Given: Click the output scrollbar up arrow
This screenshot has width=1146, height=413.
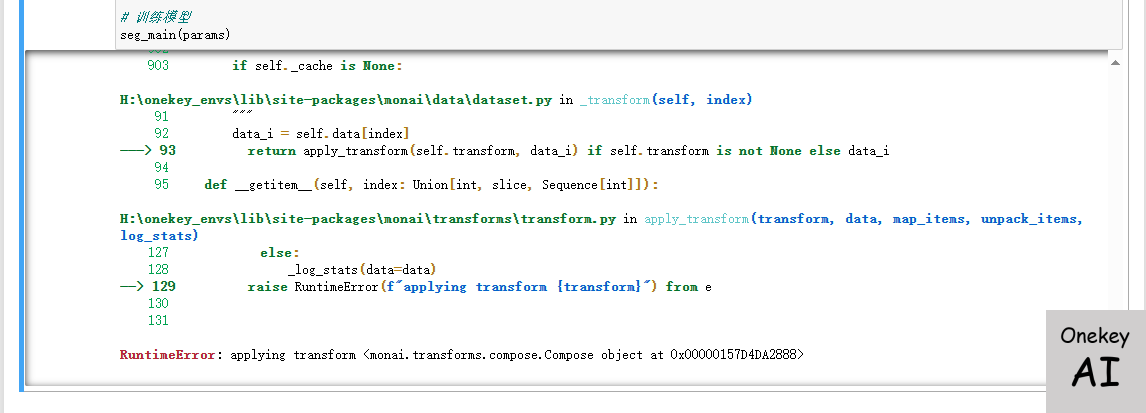Looking at the screenshot, I should coord(1114,62).
